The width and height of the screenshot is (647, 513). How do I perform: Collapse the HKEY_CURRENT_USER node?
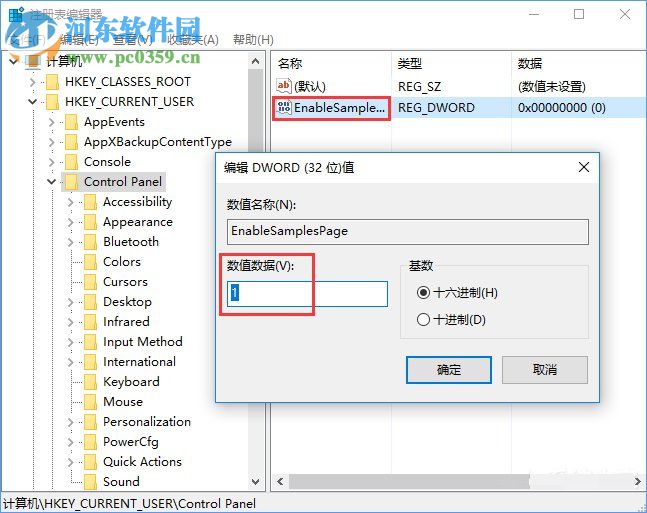coord(33,102)
